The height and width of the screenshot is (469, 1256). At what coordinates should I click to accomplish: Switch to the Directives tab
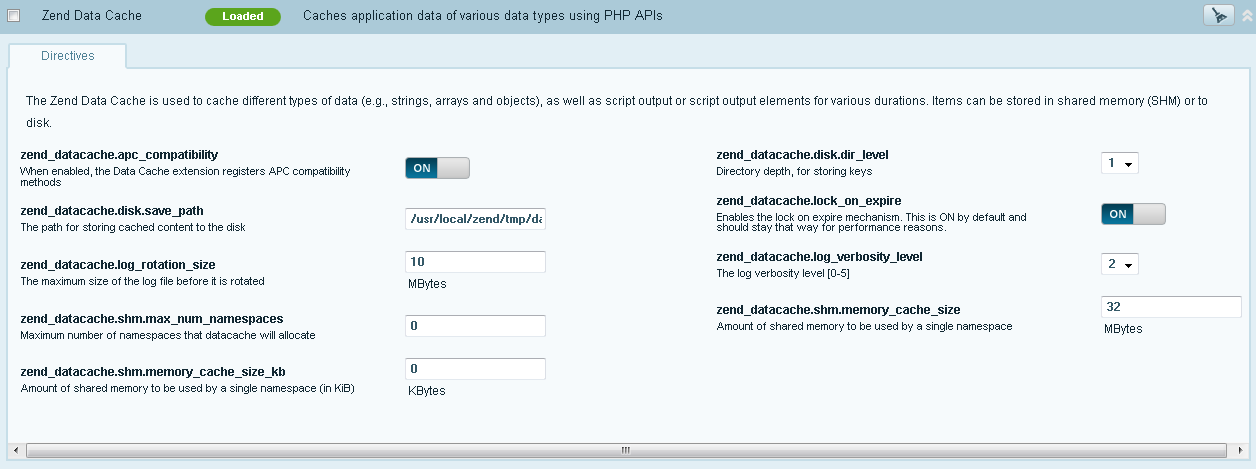pos(68,56)
